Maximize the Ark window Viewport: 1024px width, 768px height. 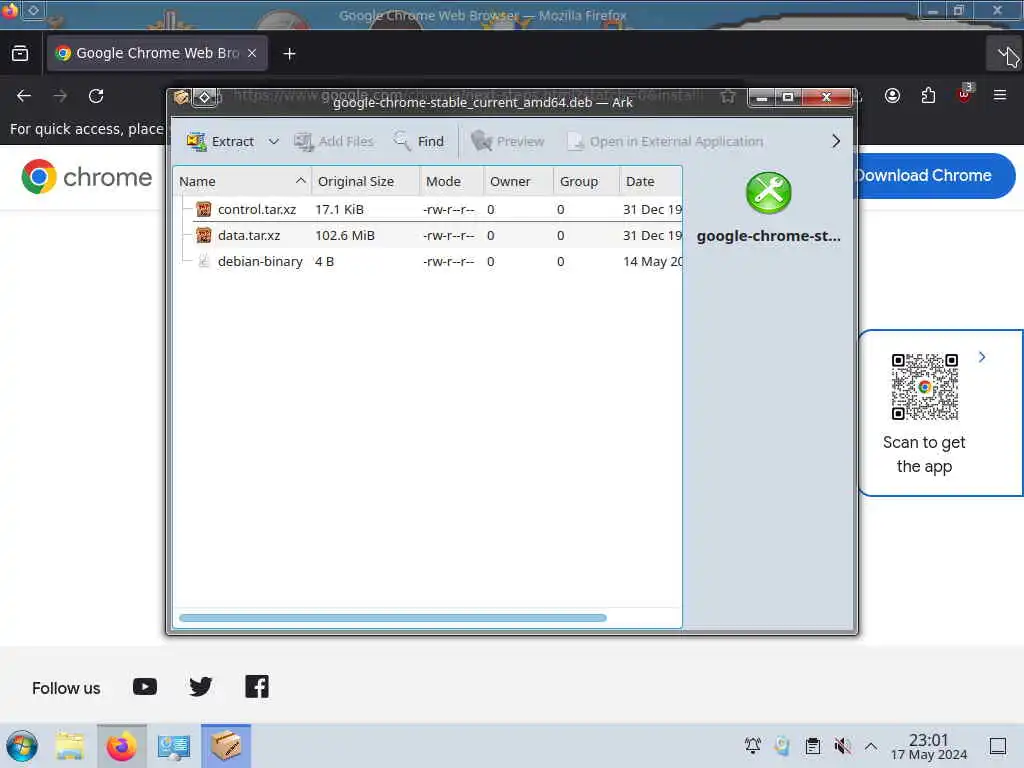pyautogui.click(x=788, y=97)
